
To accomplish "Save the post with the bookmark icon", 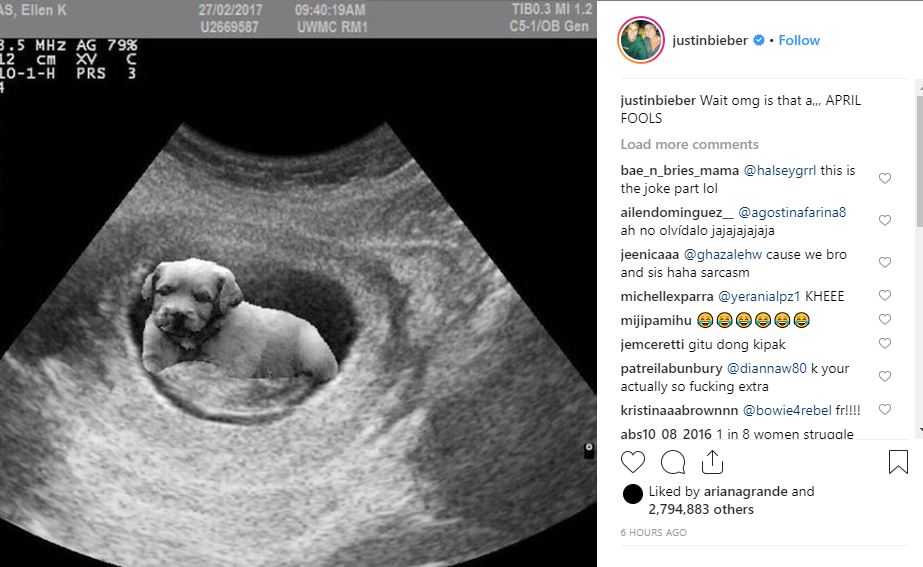I will (898, 462).
